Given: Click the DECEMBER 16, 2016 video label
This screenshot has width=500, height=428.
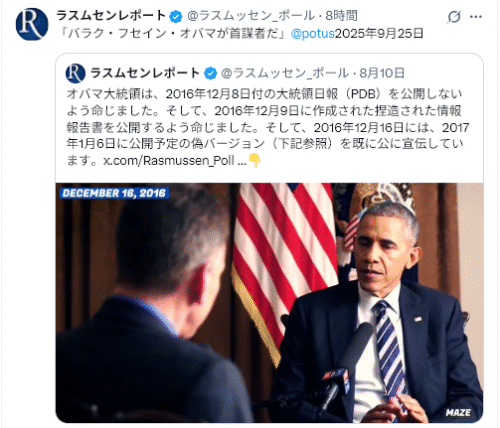Looking at the screenshot, I should tap(114, 193).
